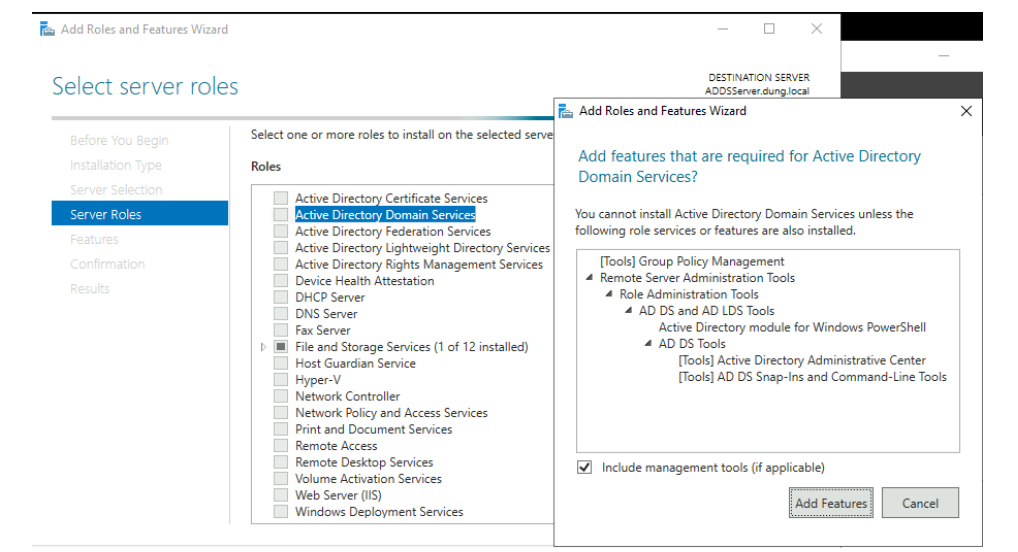
Task: Check Active Directory Domain Services checkbox
Action: coord(280,215)
